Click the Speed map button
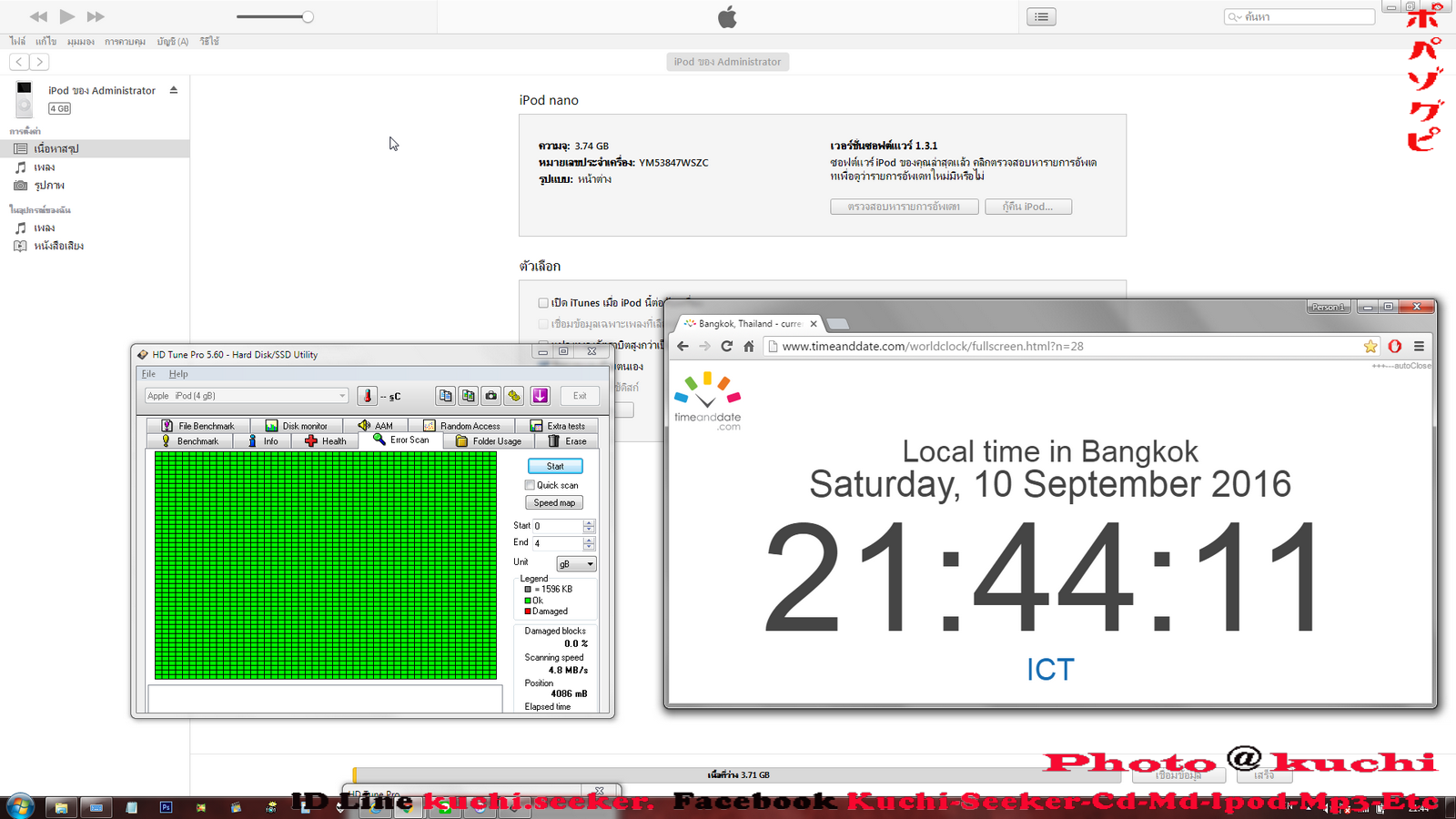1456x819 pixels. click(x=554, y=503)
